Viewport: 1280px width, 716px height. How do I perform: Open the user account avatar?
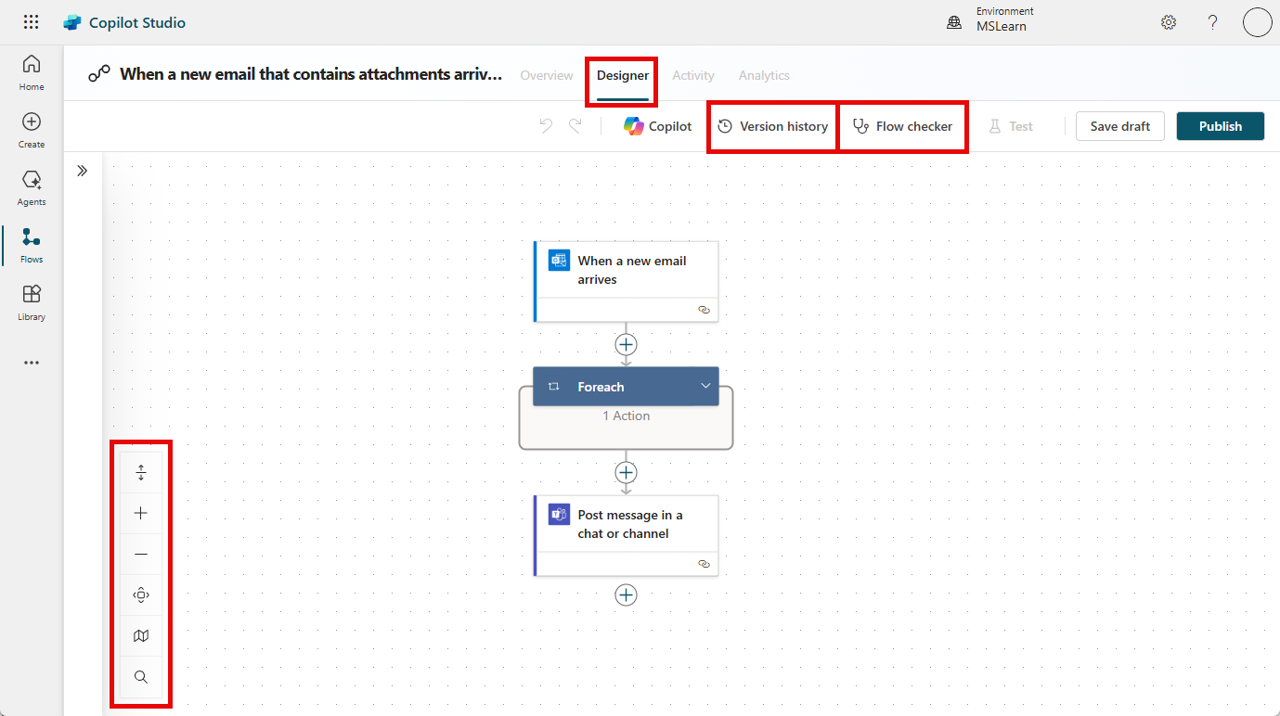pos(1257,22)
